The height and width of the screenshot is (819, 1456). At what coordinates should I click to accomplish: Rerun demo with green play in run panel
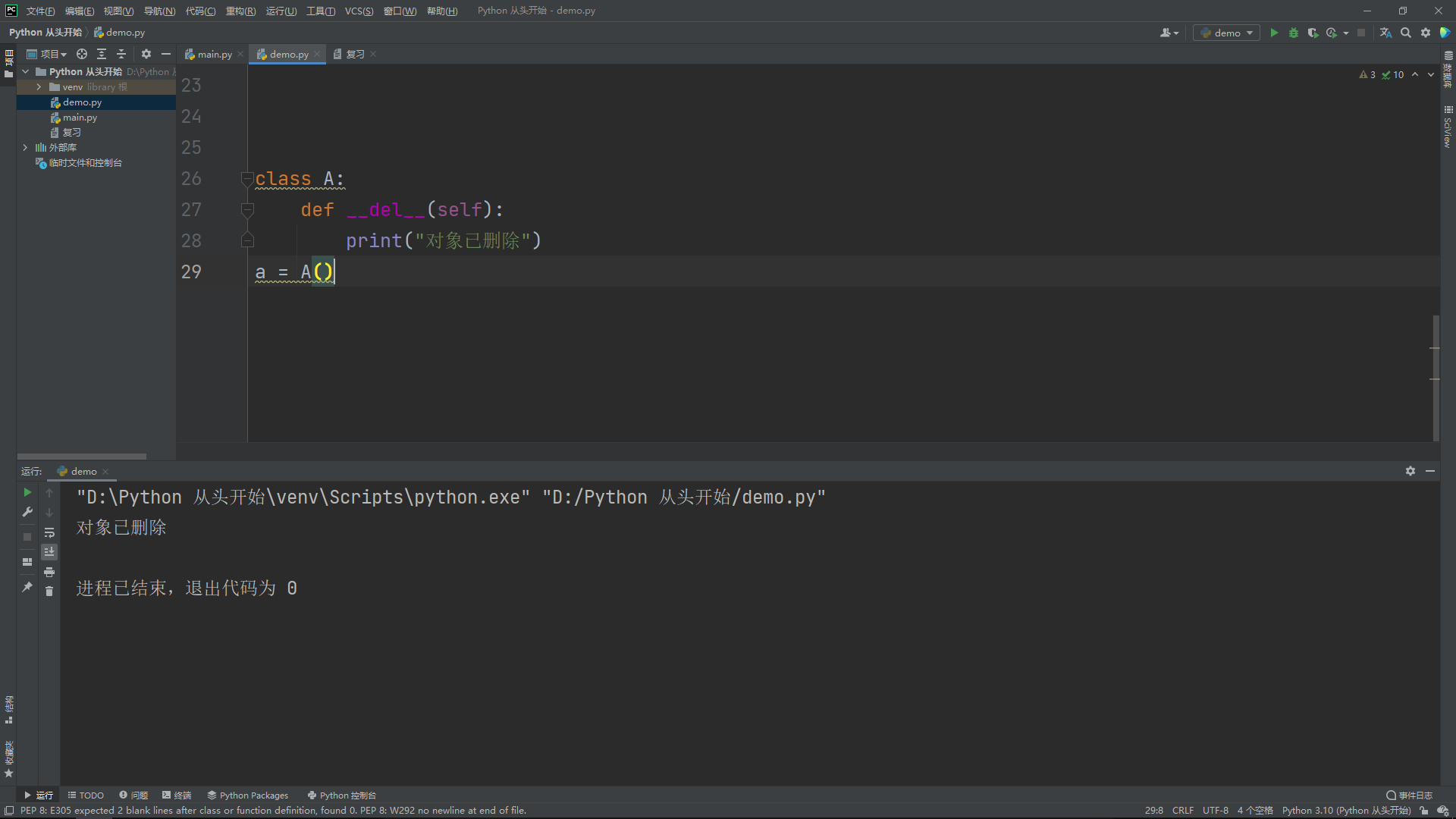tap(27, 493)
